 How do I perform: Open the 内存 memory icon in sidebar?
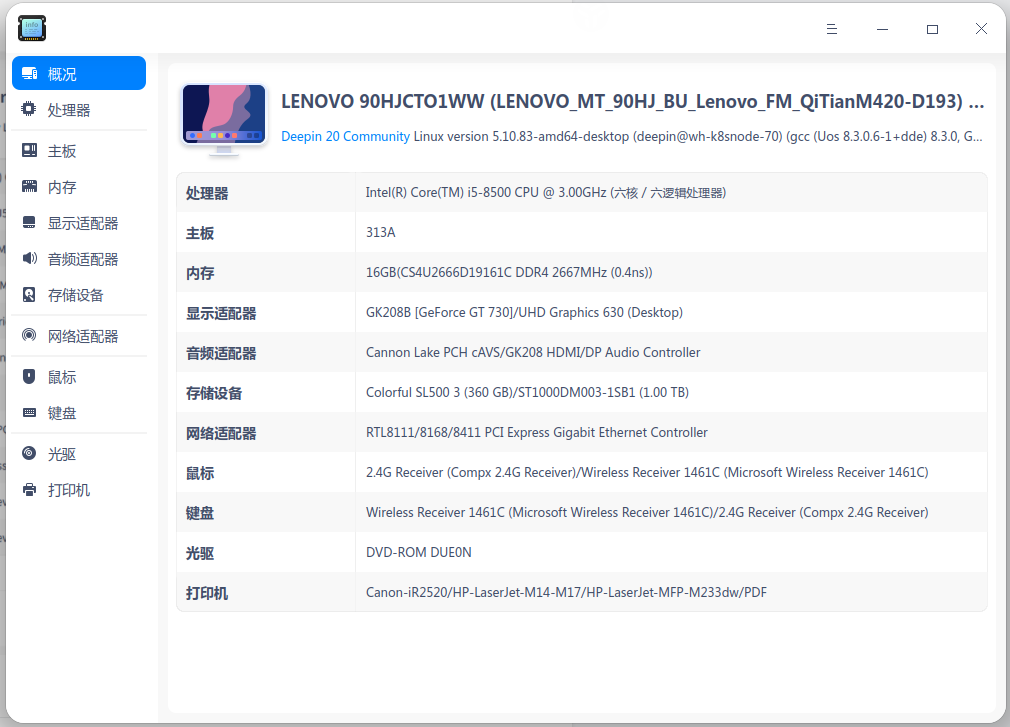tap(30, 187)
